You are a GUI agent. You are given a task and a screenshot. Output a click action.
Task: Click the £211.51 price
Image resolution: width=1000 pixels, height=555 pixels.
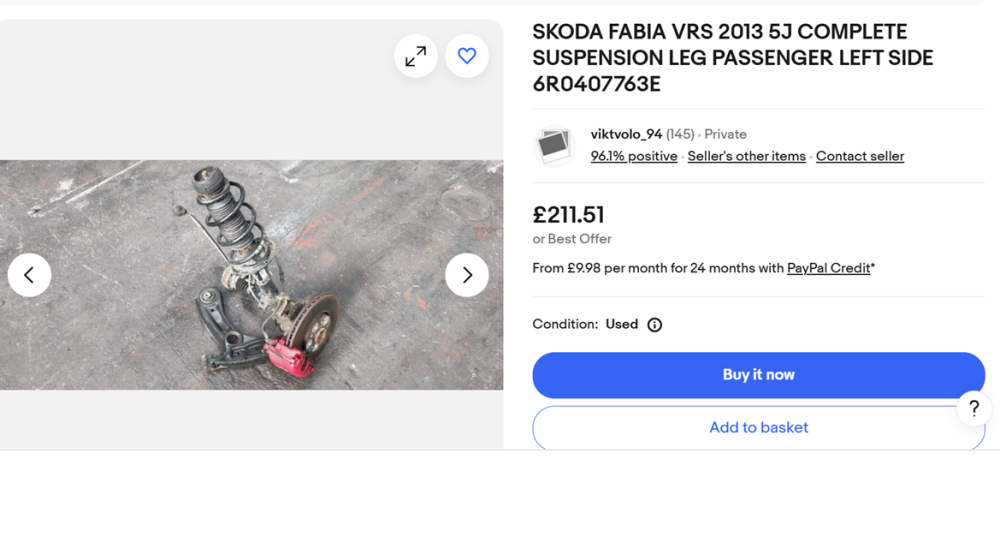568,215
